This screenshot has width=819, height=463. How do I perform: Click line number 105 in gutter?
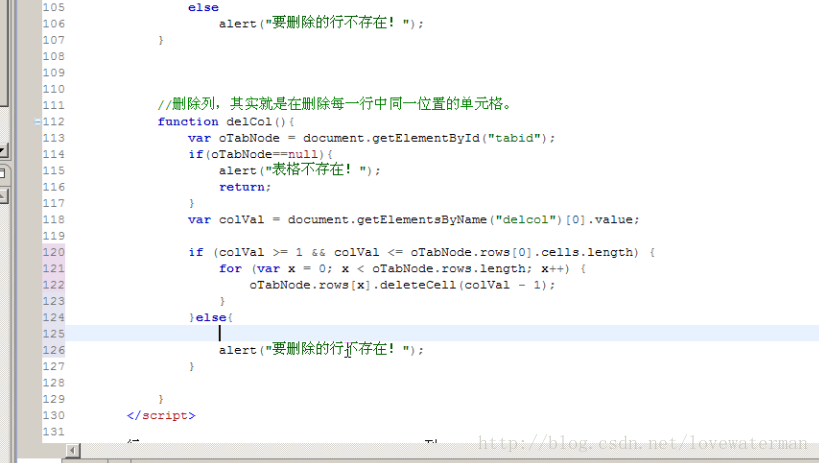[54, 7]
